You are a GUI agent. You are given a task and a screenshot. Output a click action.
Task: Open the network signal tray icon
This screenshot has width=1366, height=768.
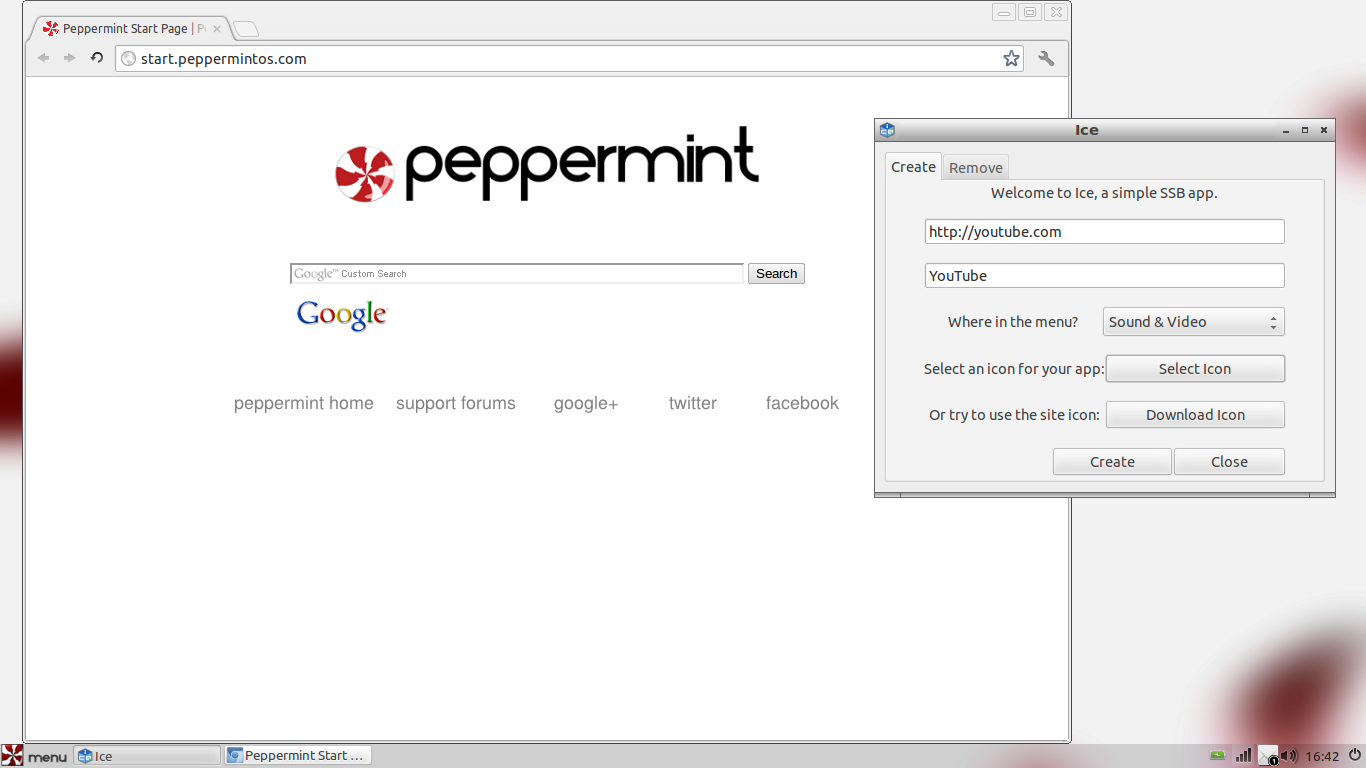coord(1244,756)
